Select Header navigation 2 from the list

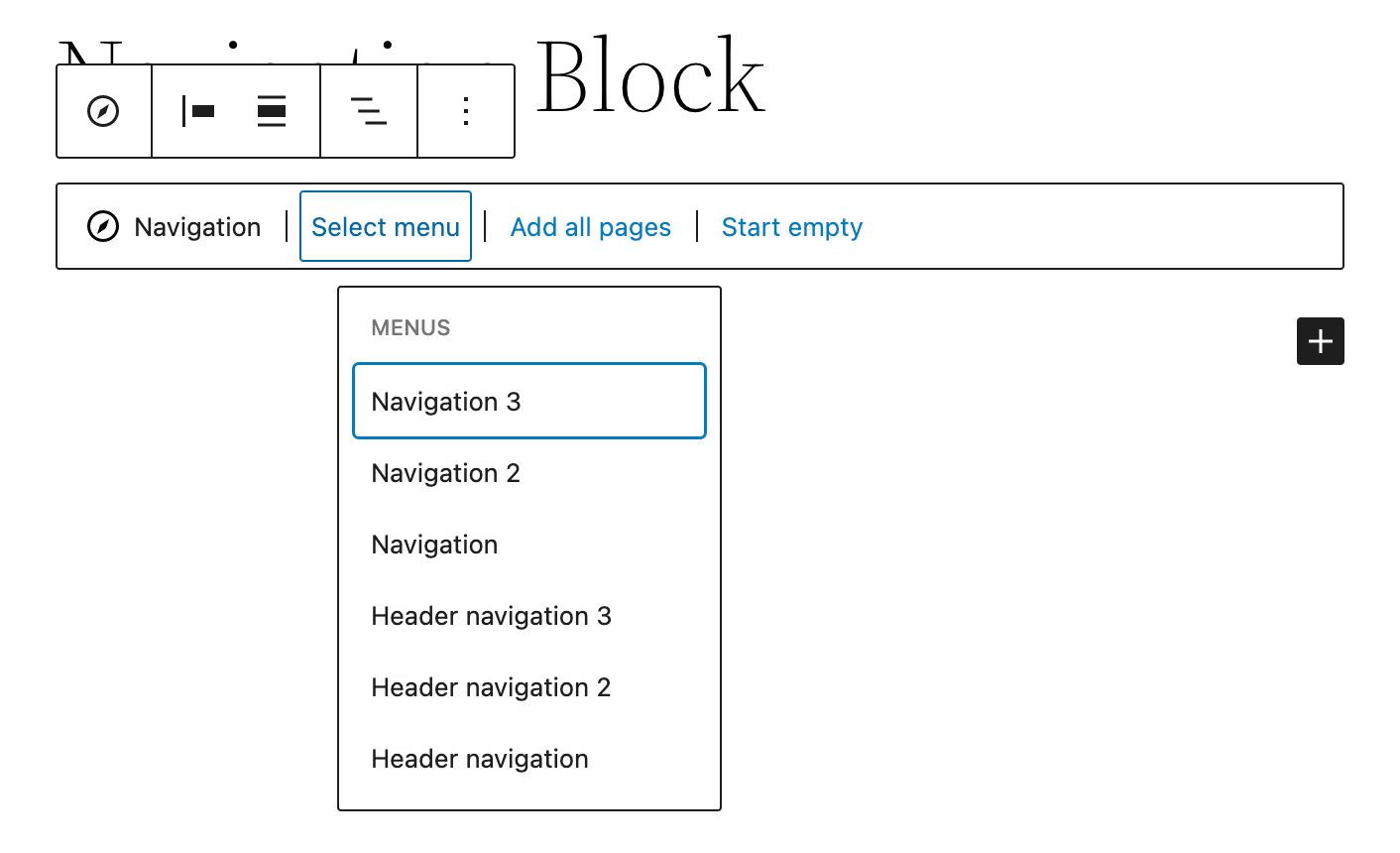(491, 687)
